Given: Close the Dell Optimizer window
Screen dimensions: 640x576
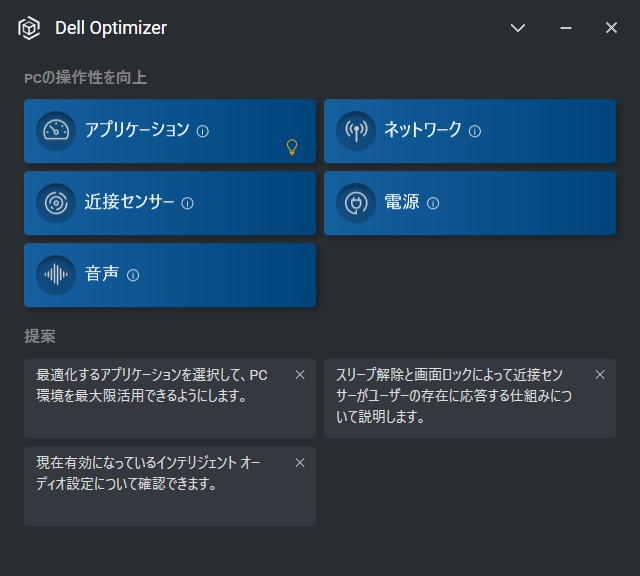Looking at the screenshot, I should pyautogui.click(x=611, y=28).
